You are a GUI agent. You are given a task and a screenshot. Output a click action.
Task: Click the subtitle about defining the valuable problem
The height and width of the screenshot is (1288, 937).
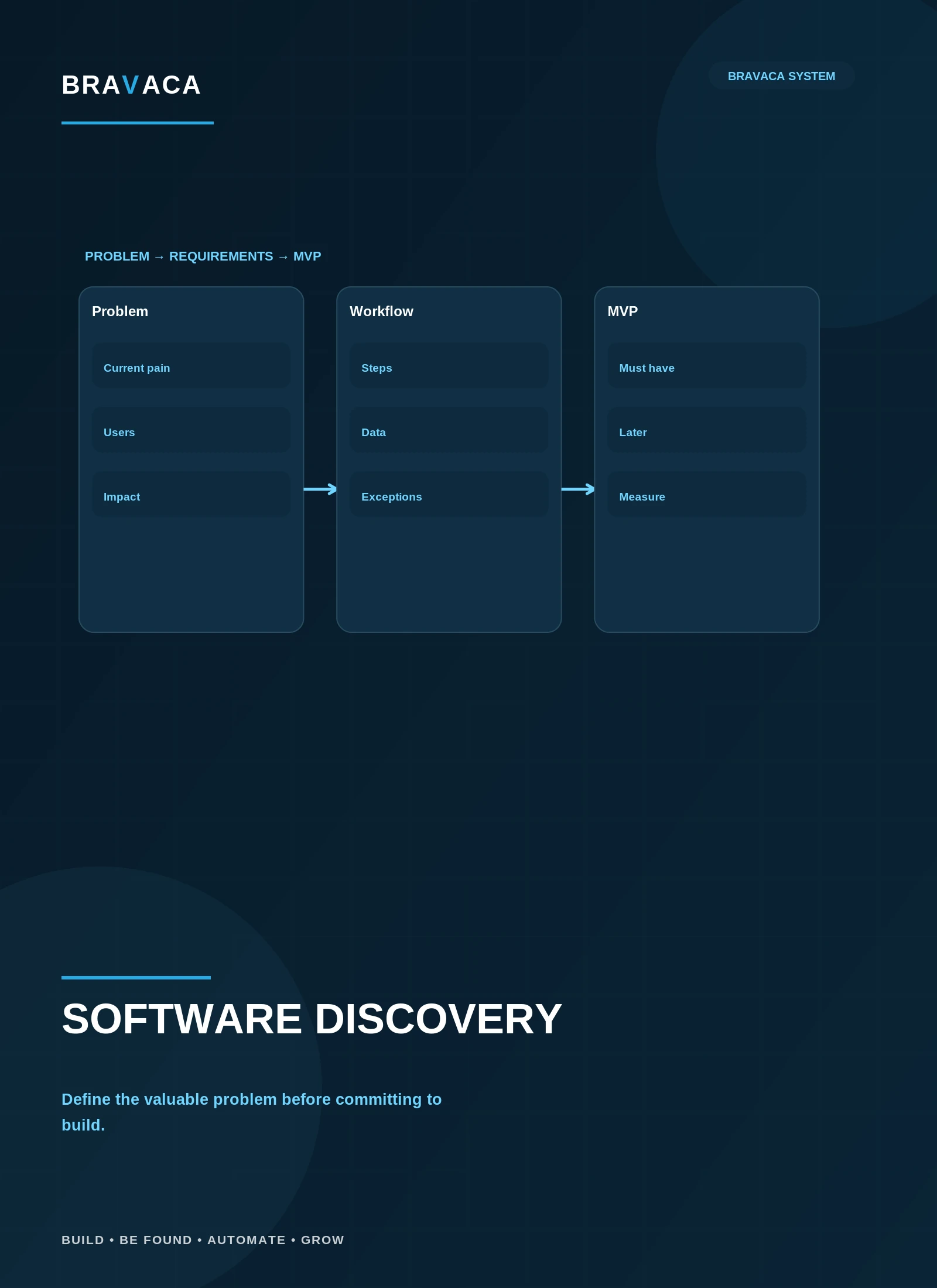[x=252, y=1112]
